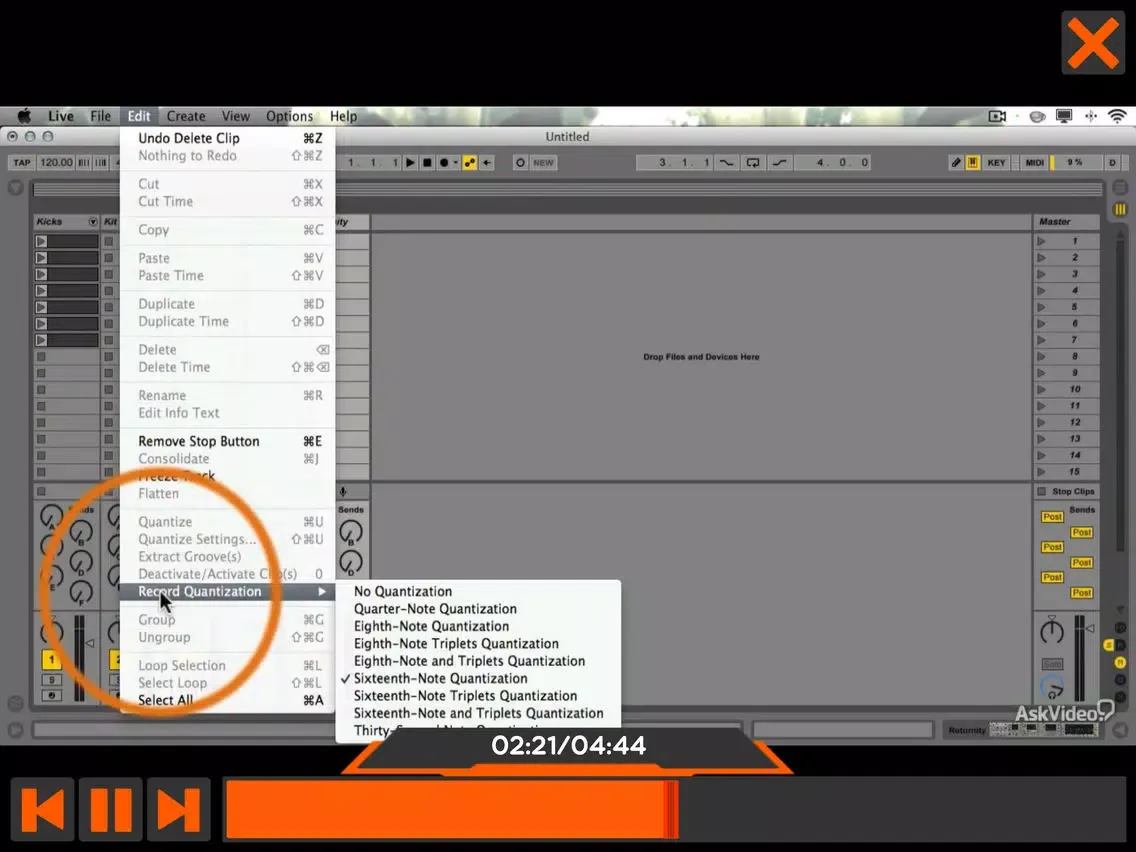Click the Master cue volume knob
Image resolution: width=1136 pixels, height=852 pixels.
[x=1052, y=686]
